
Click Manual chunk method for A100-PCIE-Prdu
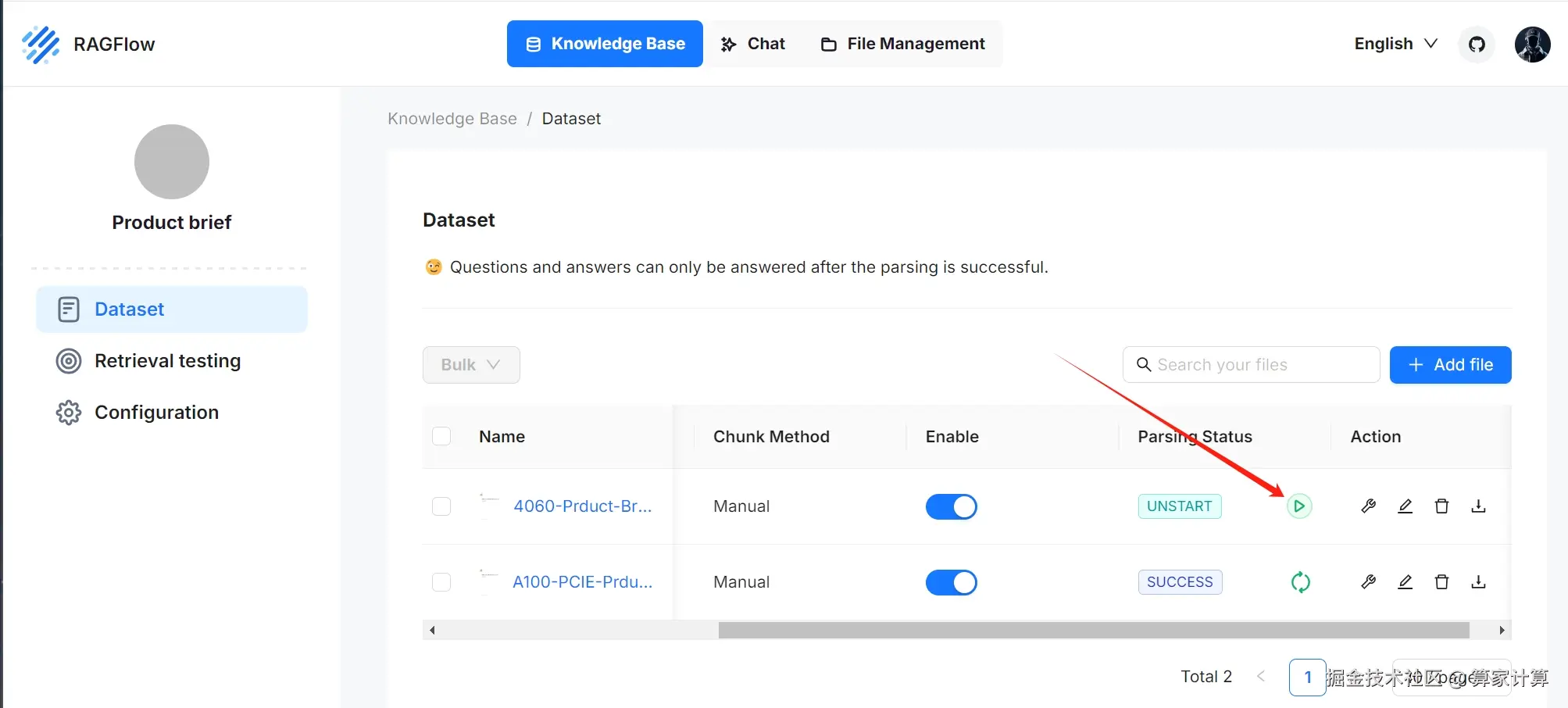741,582
